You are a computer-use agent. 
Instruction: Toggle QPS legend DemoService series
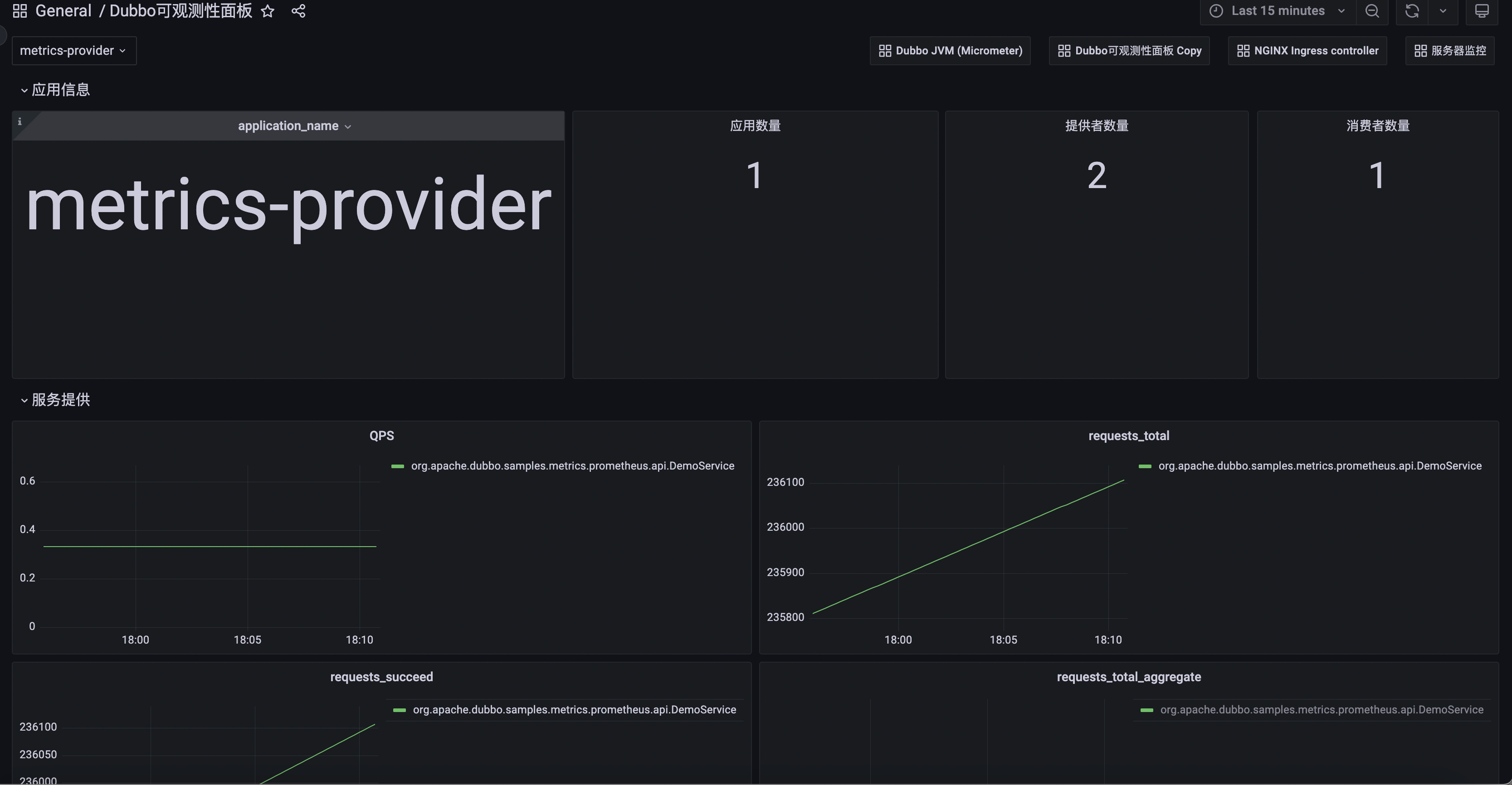(x=572, y=466)
